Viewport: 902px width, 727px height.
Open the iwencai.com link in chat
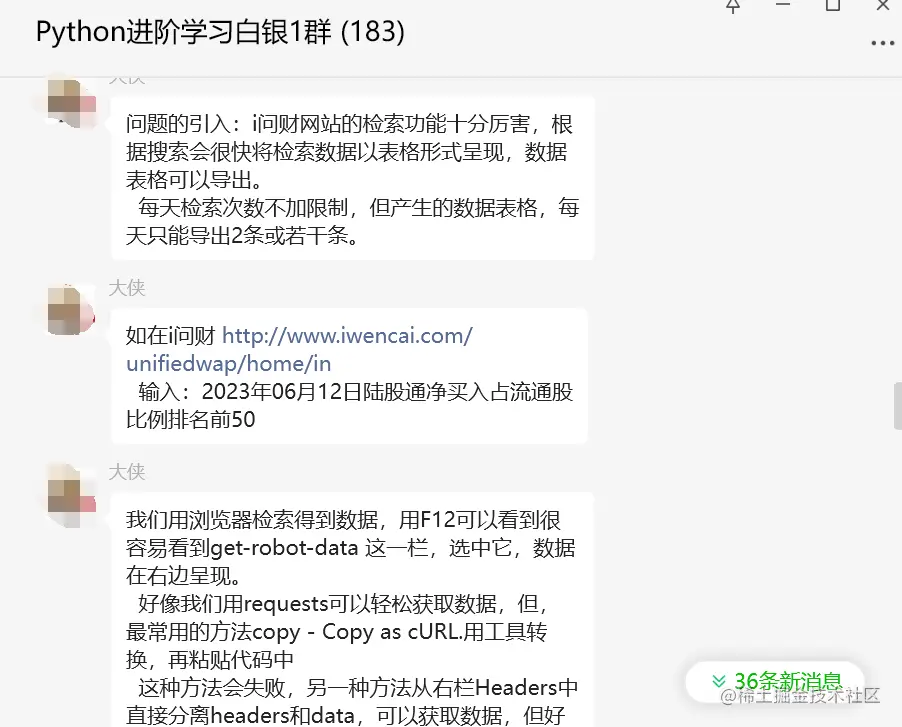pos(299,349)
